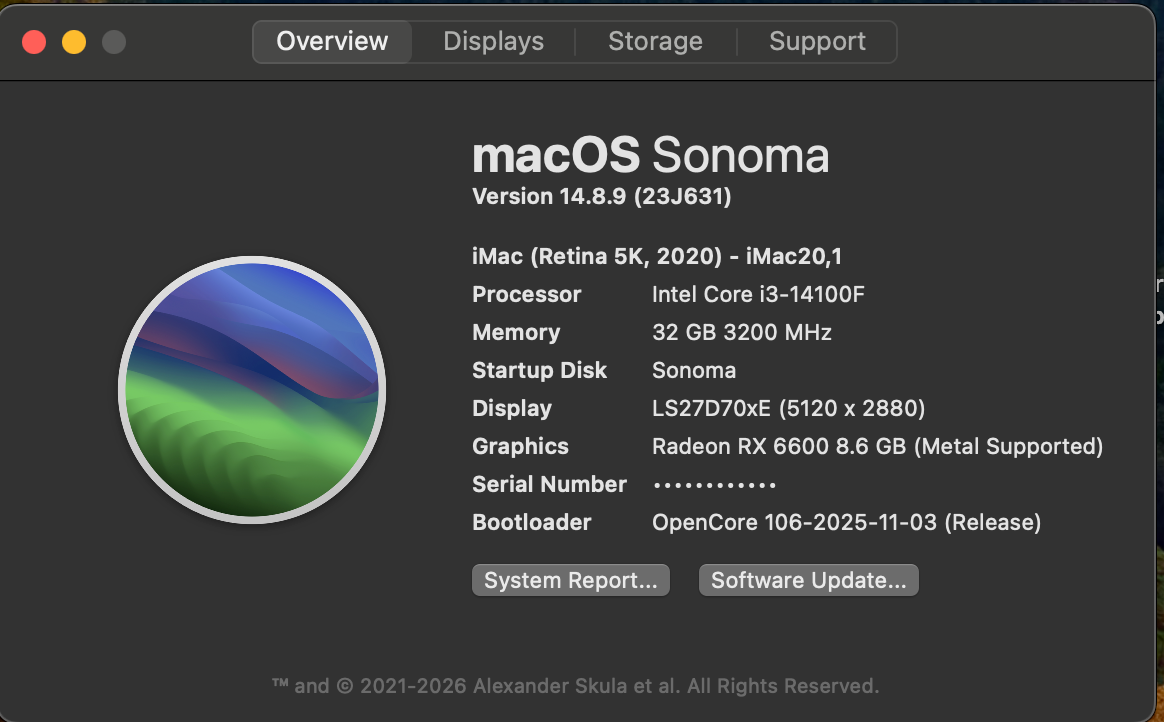Select the Support tab
The width and height of the screenshot is (1164, 722).
click(x=817, y=42)
